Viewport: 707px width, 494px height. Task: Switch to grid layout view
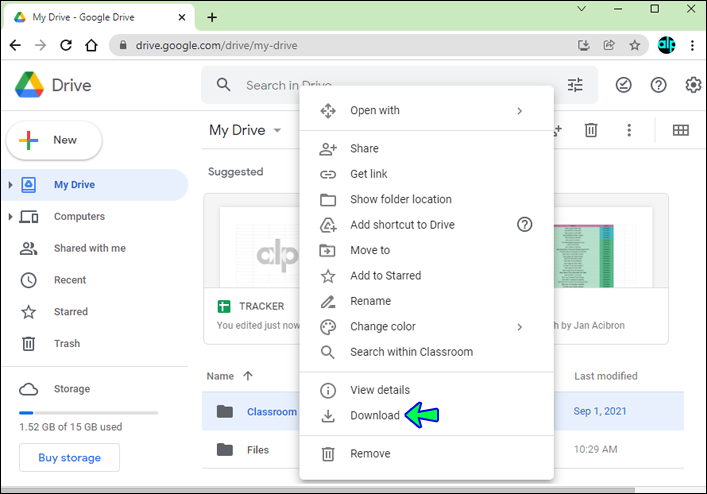[681, 130]
